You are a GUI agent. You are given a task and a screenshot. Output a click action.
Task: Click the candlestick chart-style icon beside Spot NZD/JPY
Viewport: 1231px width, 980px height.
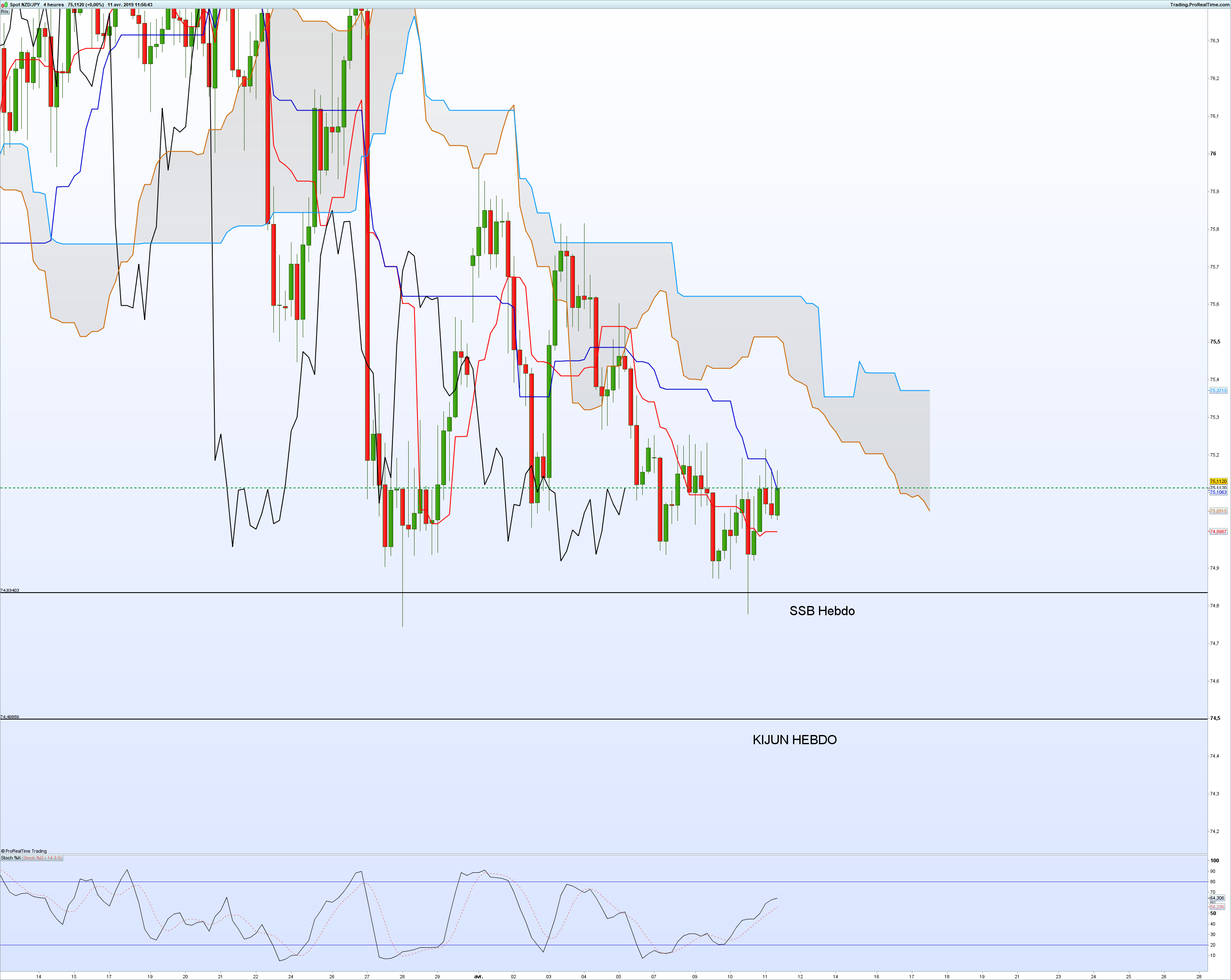pyautogui.click(x=5, y=5)
